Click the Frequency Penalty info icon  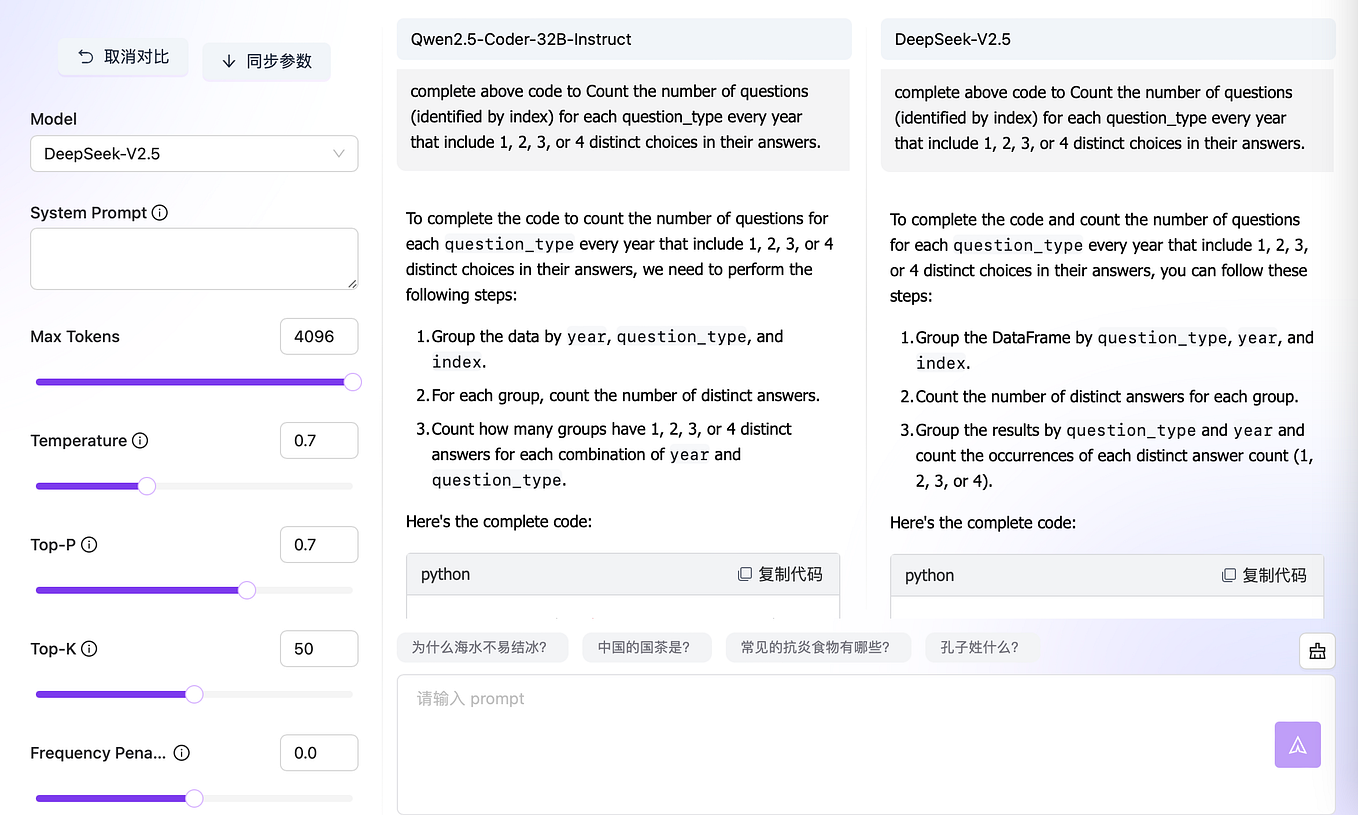[x=180, y=753]
